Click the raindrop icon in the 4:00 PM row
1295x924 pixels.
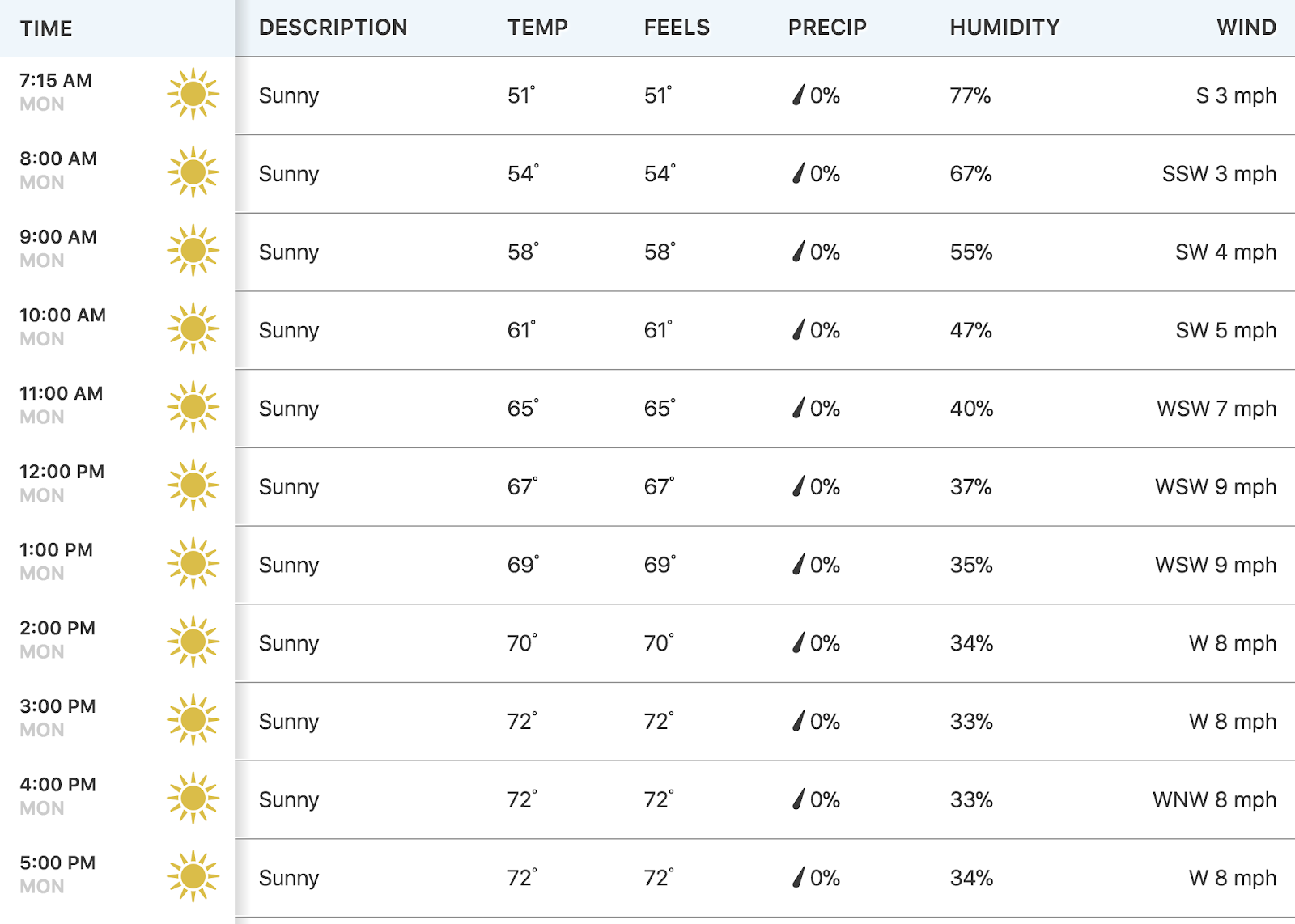click(799, 799)
